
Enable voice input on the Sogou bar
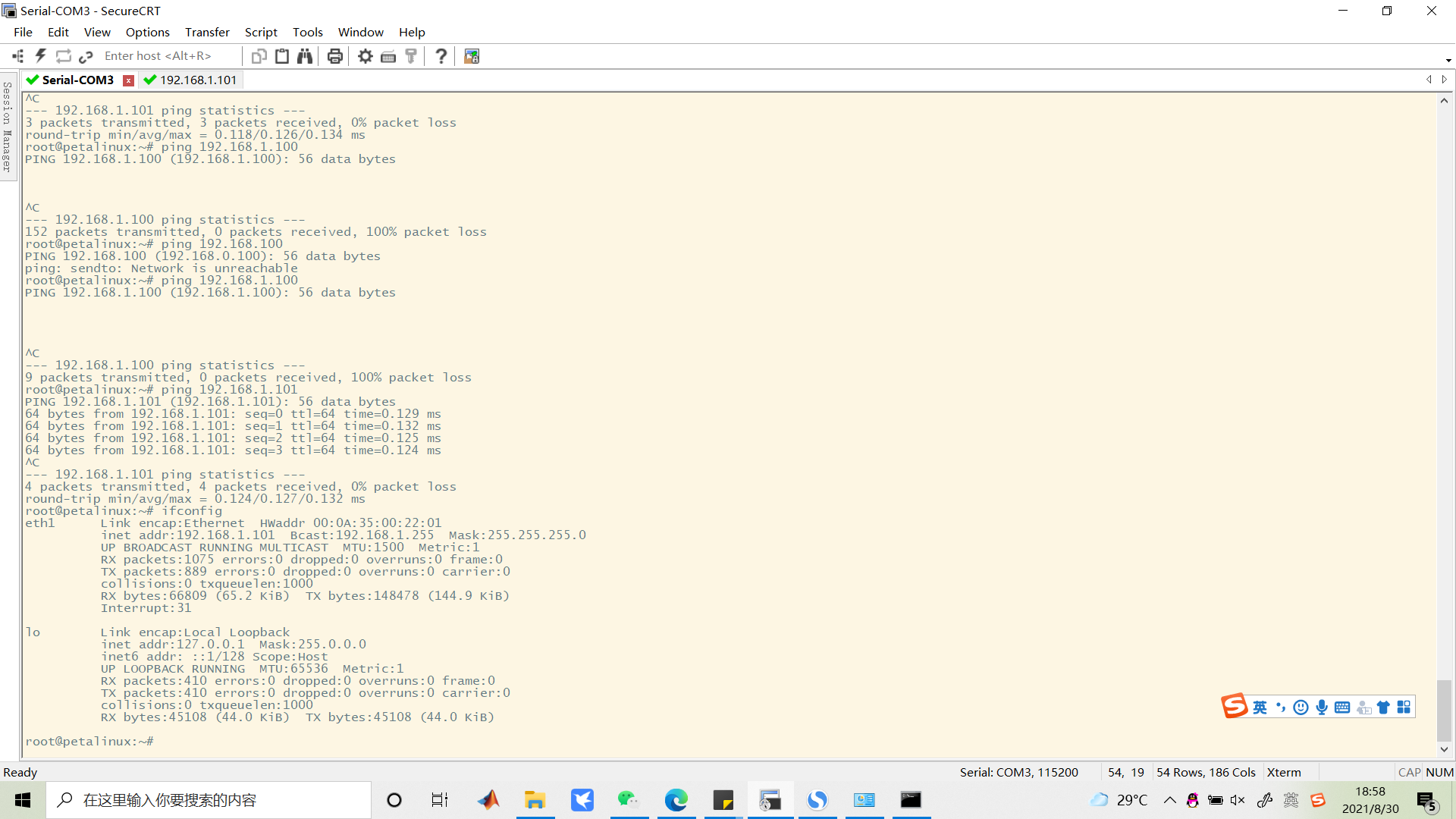click(1323, 706)
